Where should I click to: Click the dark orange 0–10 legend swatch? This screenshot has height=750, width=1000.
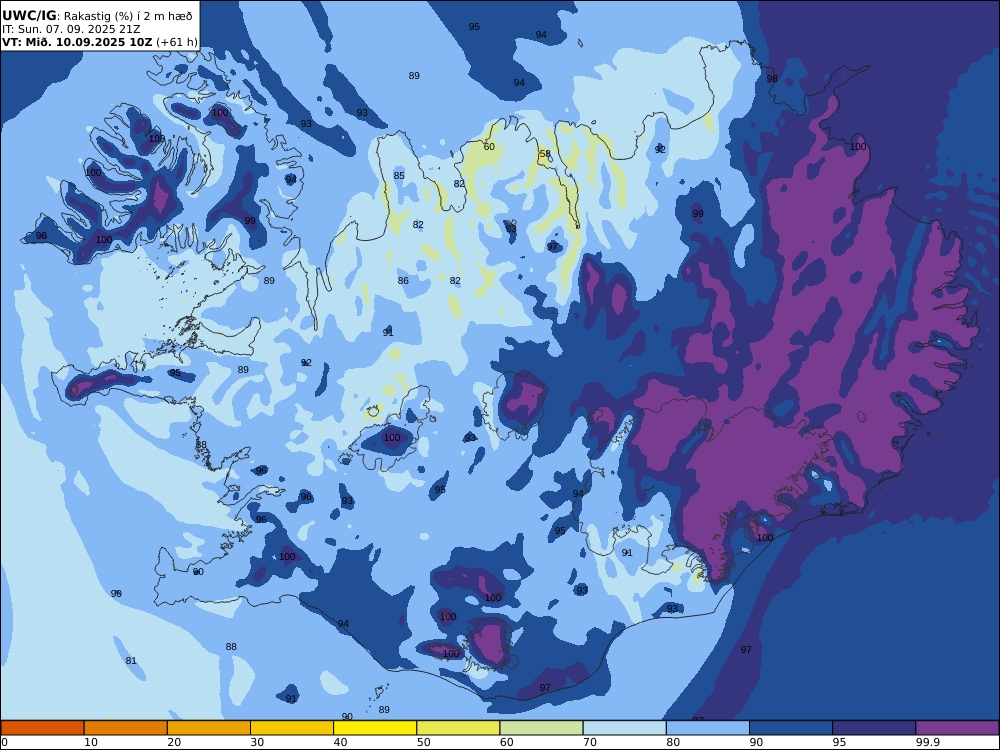coord(42,728)
